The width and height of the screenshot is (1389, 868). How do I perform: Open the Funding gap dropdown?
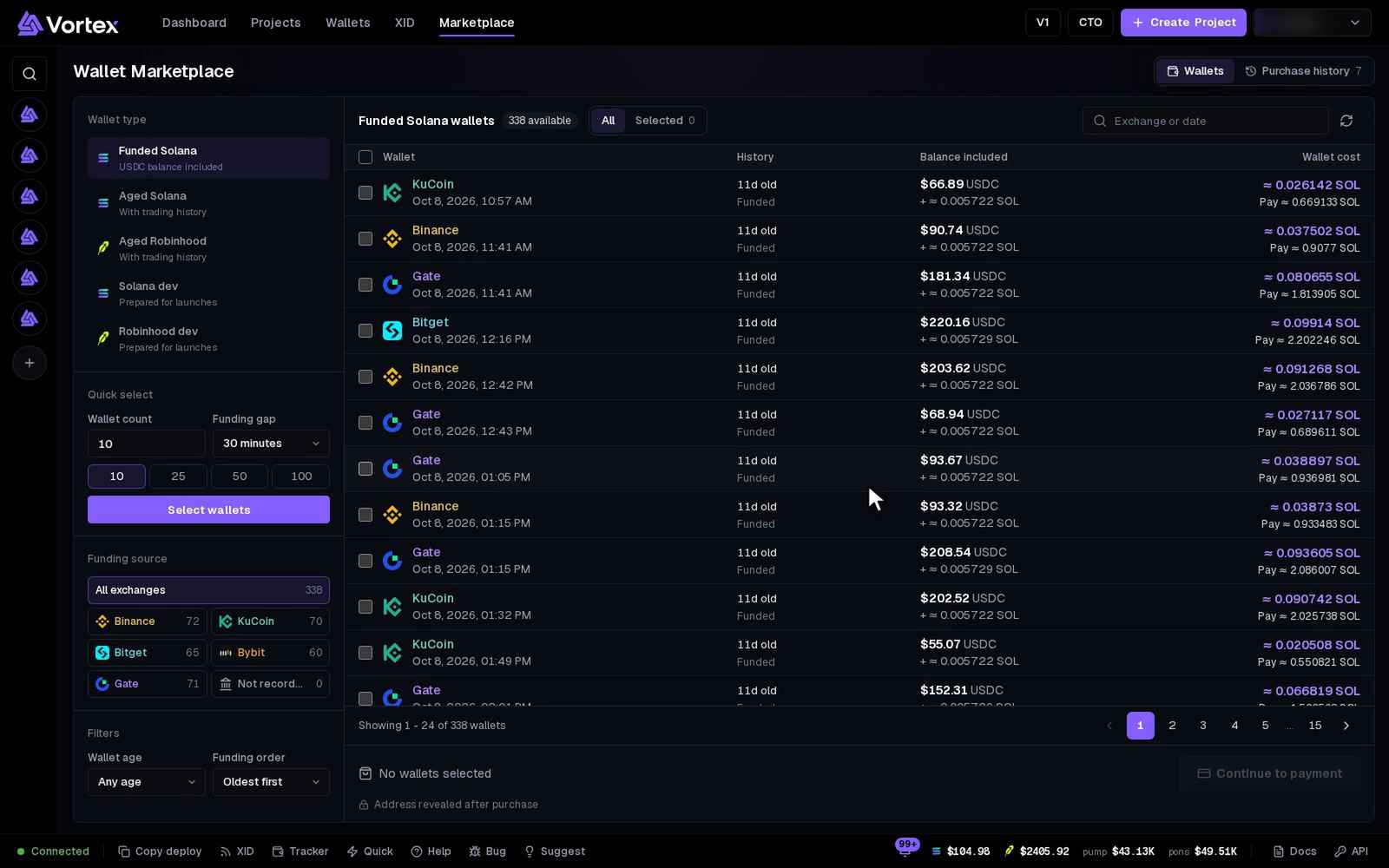(x=271, y=444)
